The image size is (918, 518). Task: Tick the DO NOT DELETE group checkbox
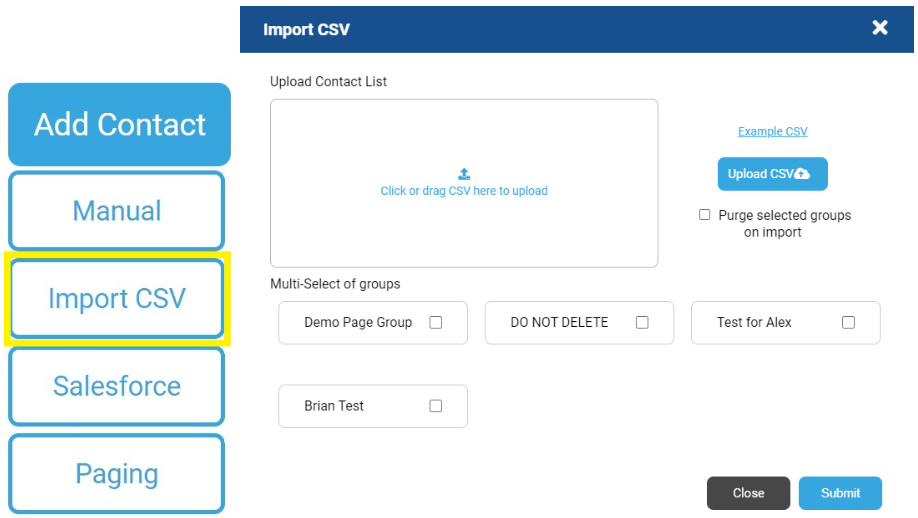pyautogui.click(x=642, y=323)
